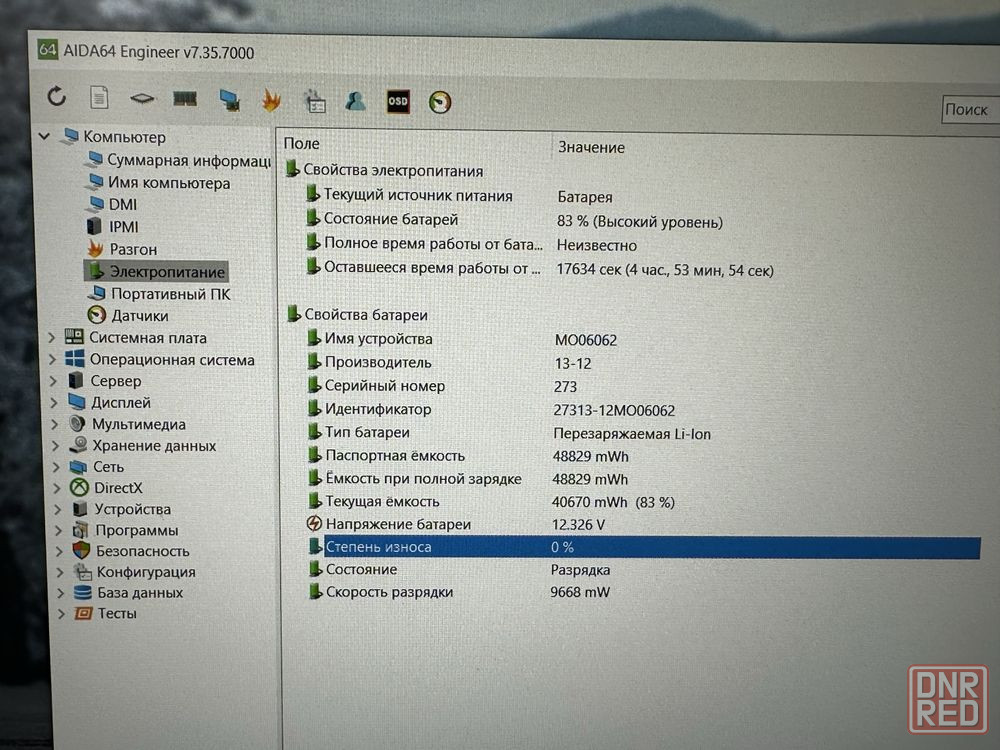Expand the Дисплей node
Image resolution: width=1000 pixels, height=750 pixels.
click(54, 403)
